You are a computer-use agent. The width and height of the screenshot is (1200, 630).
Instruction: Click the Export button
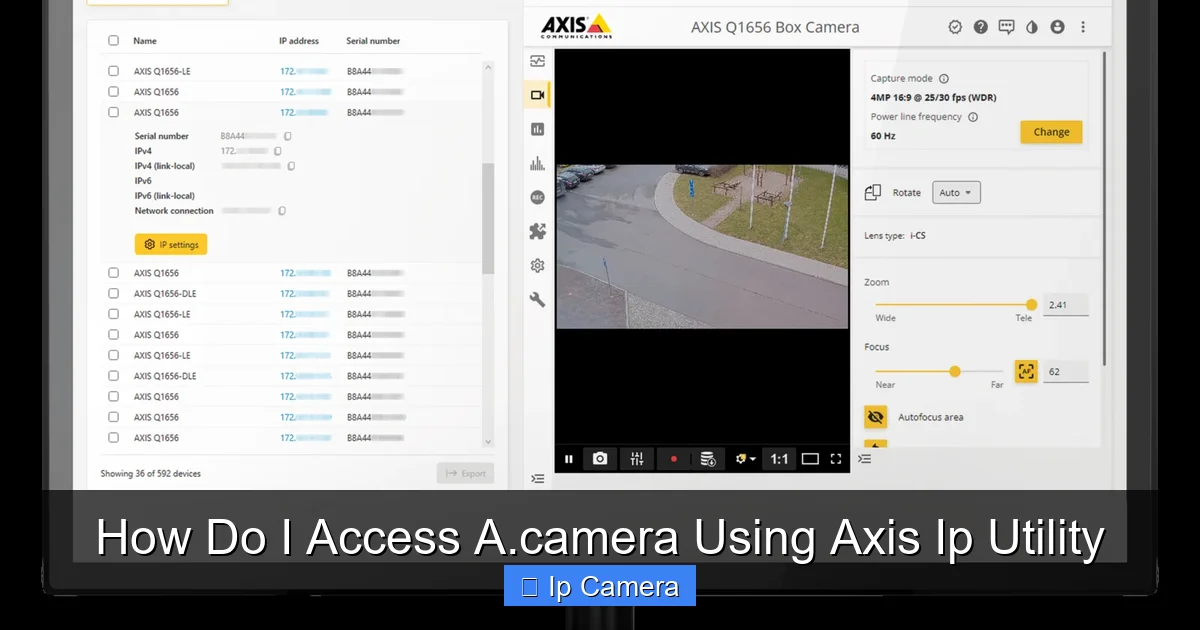coord(465,473)
